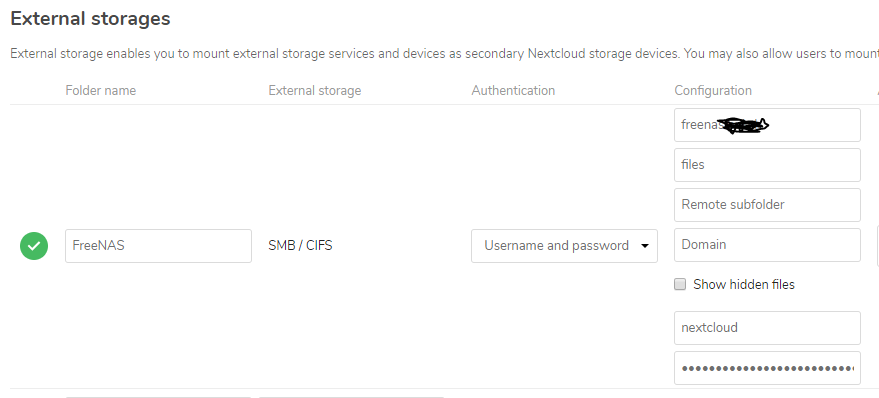Click the Folder name column header
Image resolution: width=879 pixels, height=398 pixels.
[x=100, y=90]
